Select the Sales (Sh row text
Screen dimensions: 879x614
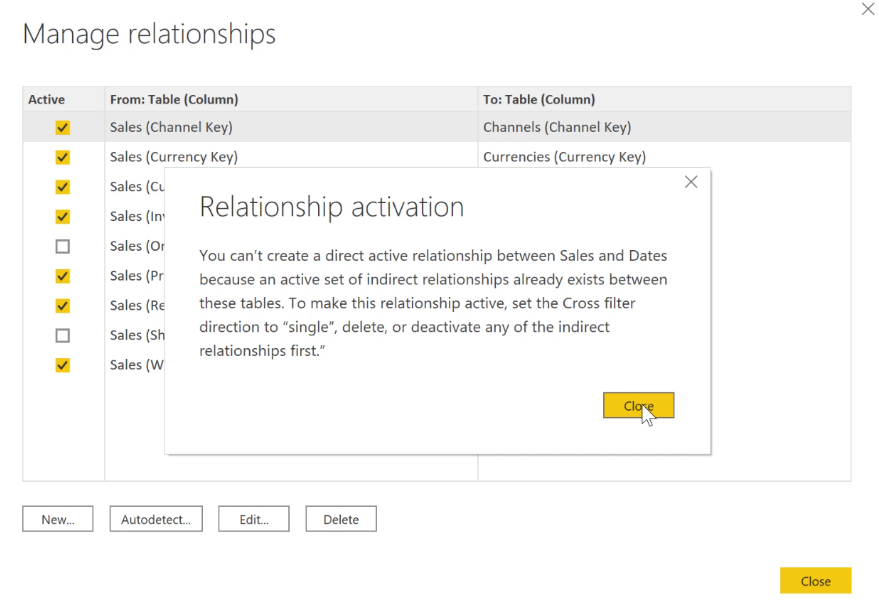click(137, 335)
